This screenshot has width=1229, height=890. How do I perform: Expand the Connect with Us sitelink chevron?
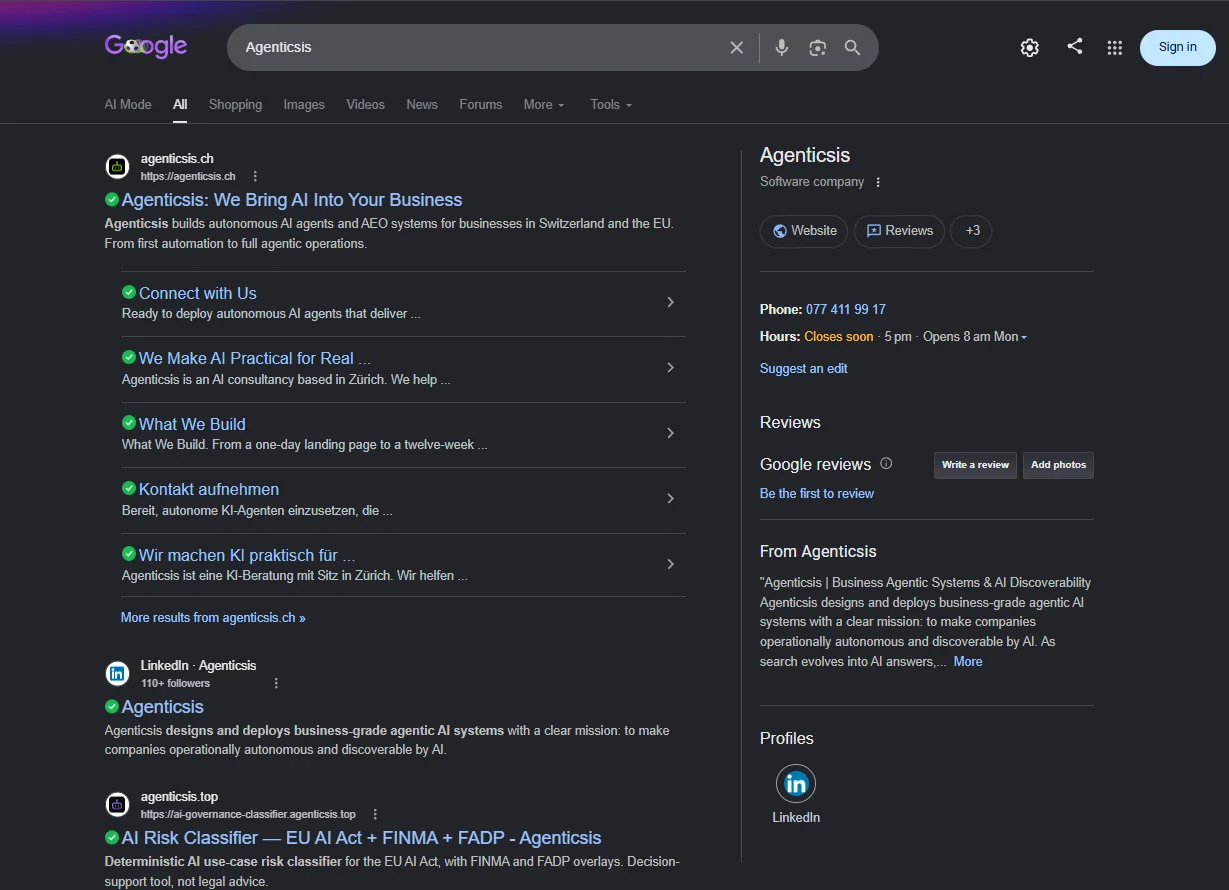coord(670,302)
